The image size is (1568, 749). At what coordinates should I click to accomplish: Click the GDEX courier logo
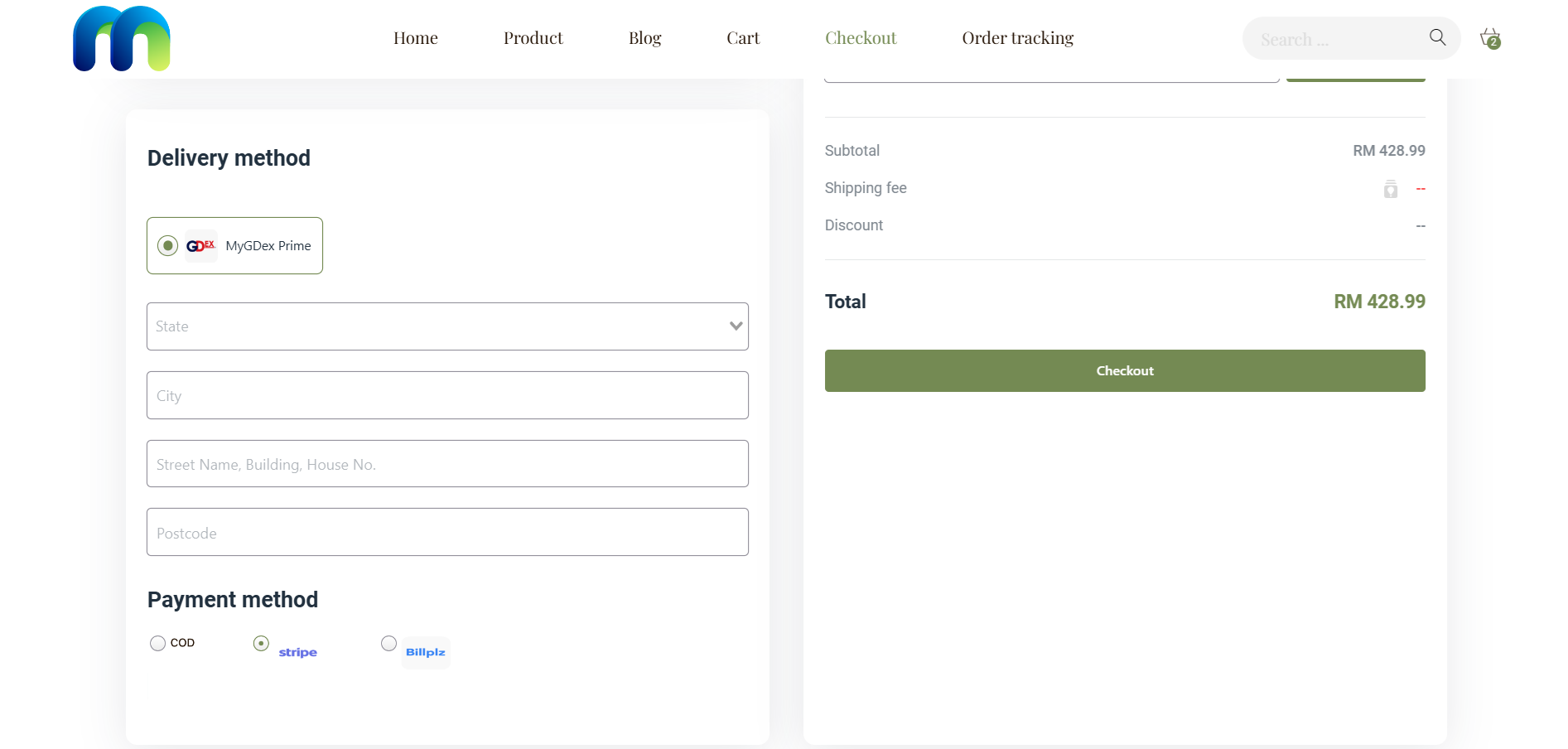pos(200,246)
